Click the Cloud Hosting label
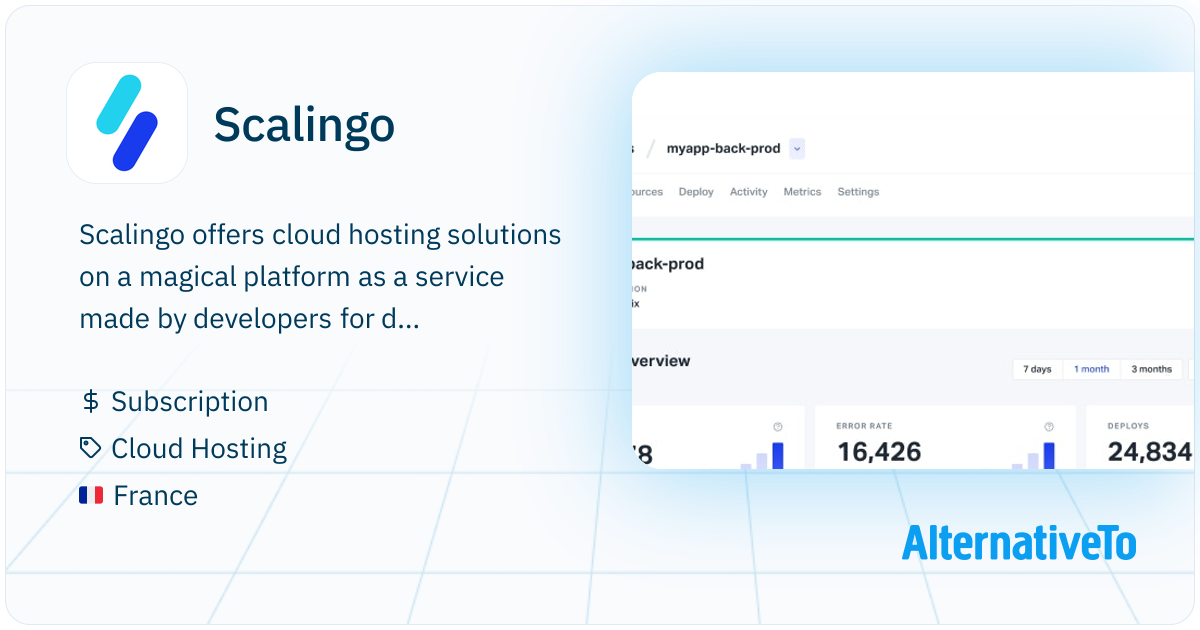This screenshot has height=630, width=1200. [x=199, y=448]
